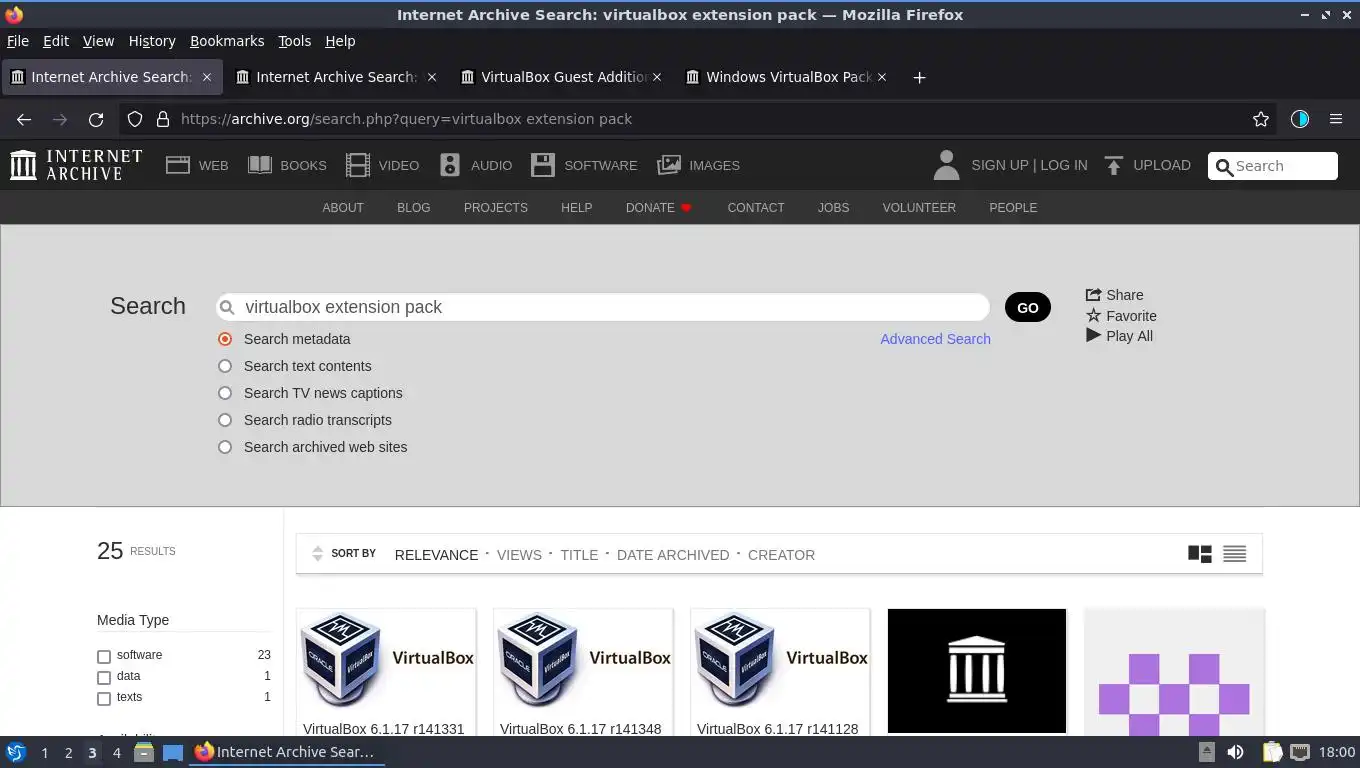
Task: Switch to workspace 4 on taskbar
Action: click(x=116, y=752)
